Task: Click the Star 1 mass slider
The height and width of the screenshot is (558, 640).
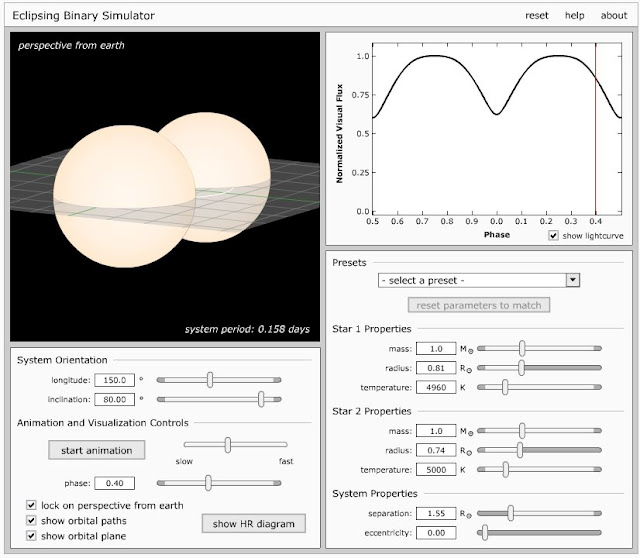Action: [x=539, y=349]
